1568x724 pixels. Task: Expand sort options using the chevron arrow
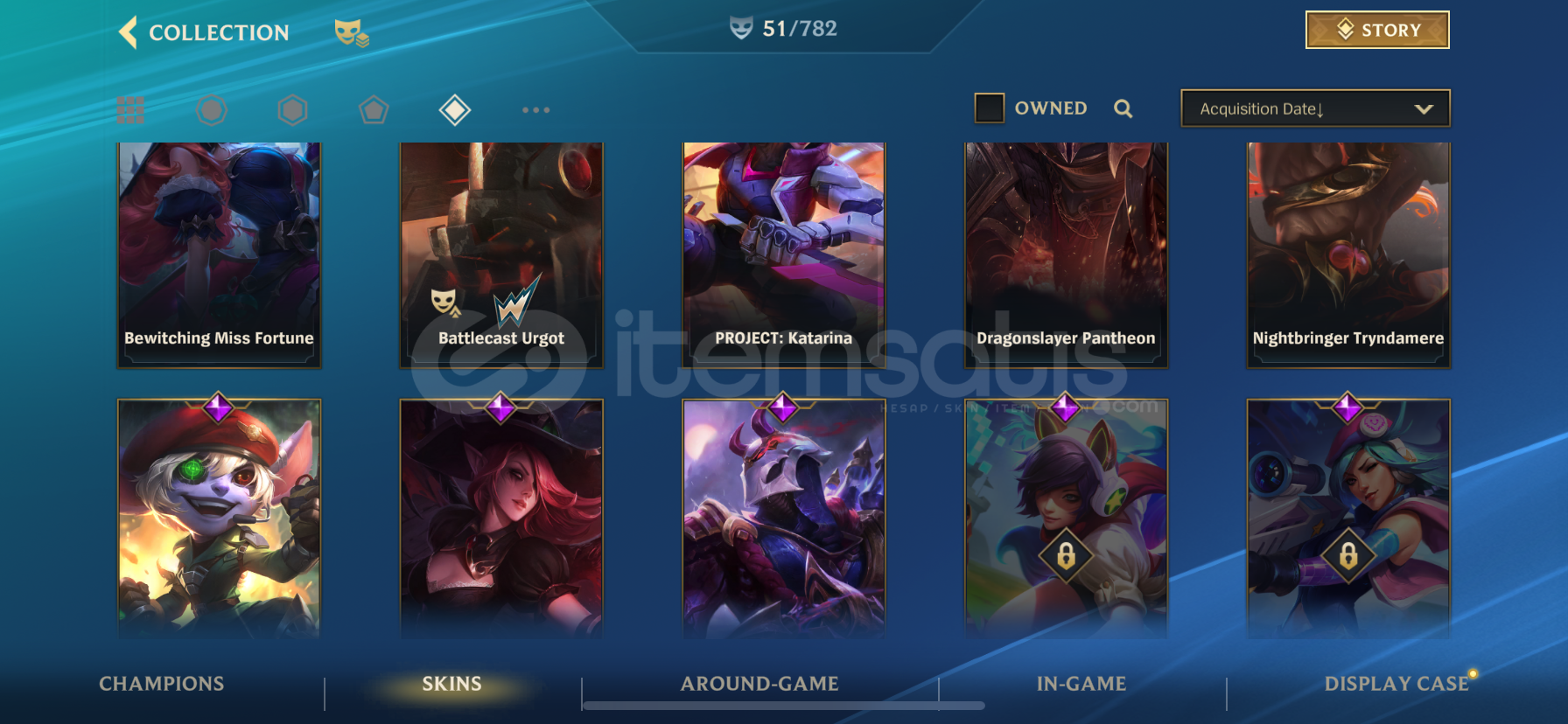1424,109
